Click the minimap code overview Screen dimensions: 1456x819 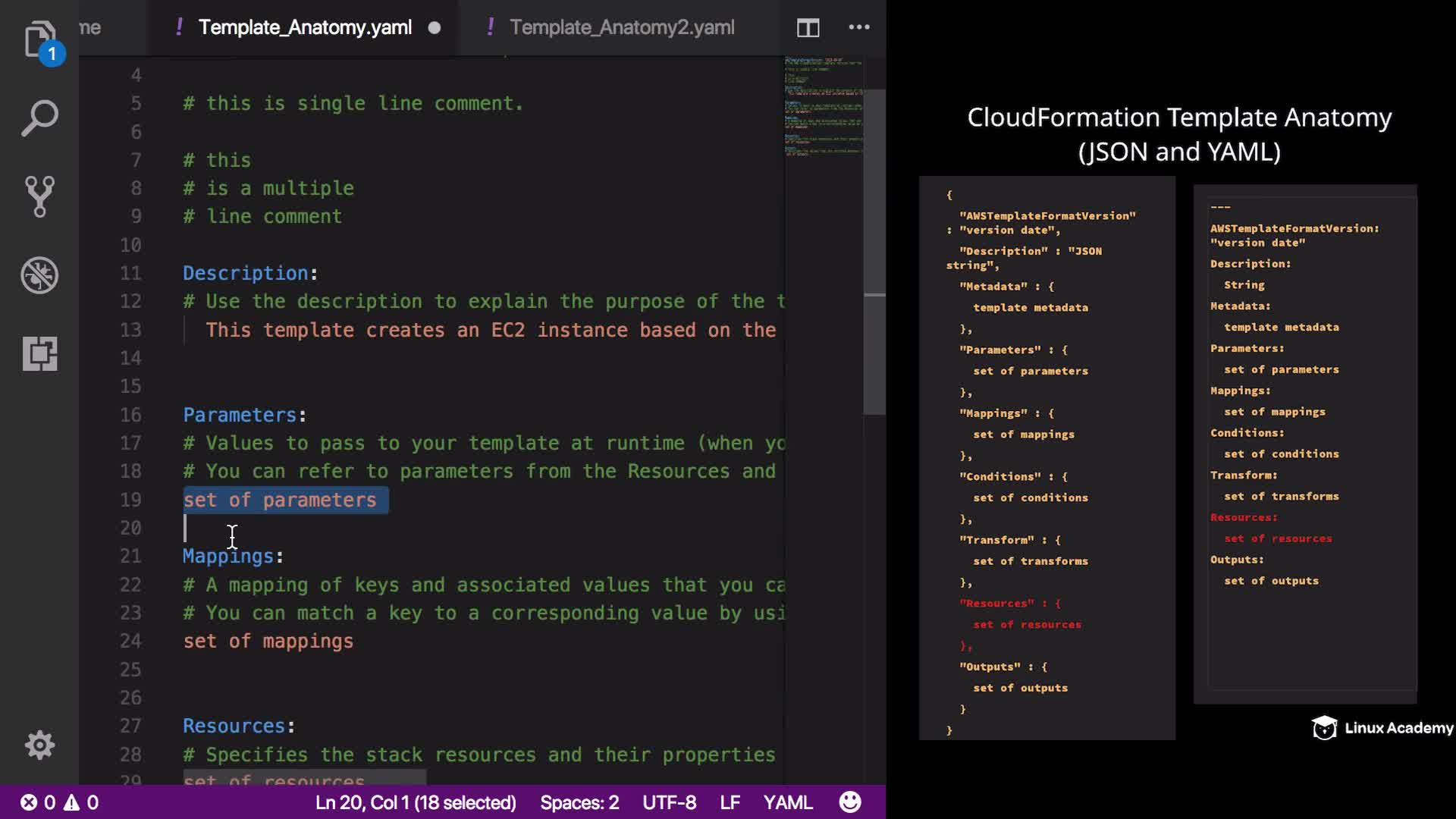coord(824,106)
